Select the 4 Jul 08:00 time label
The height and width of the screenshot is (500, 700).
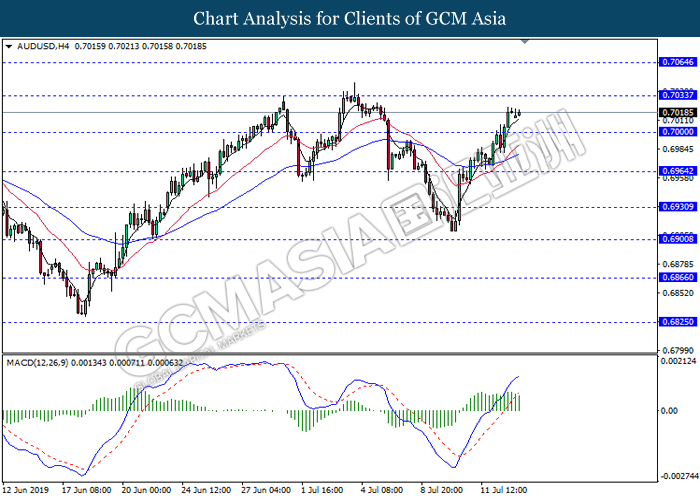tap(382, 490)
